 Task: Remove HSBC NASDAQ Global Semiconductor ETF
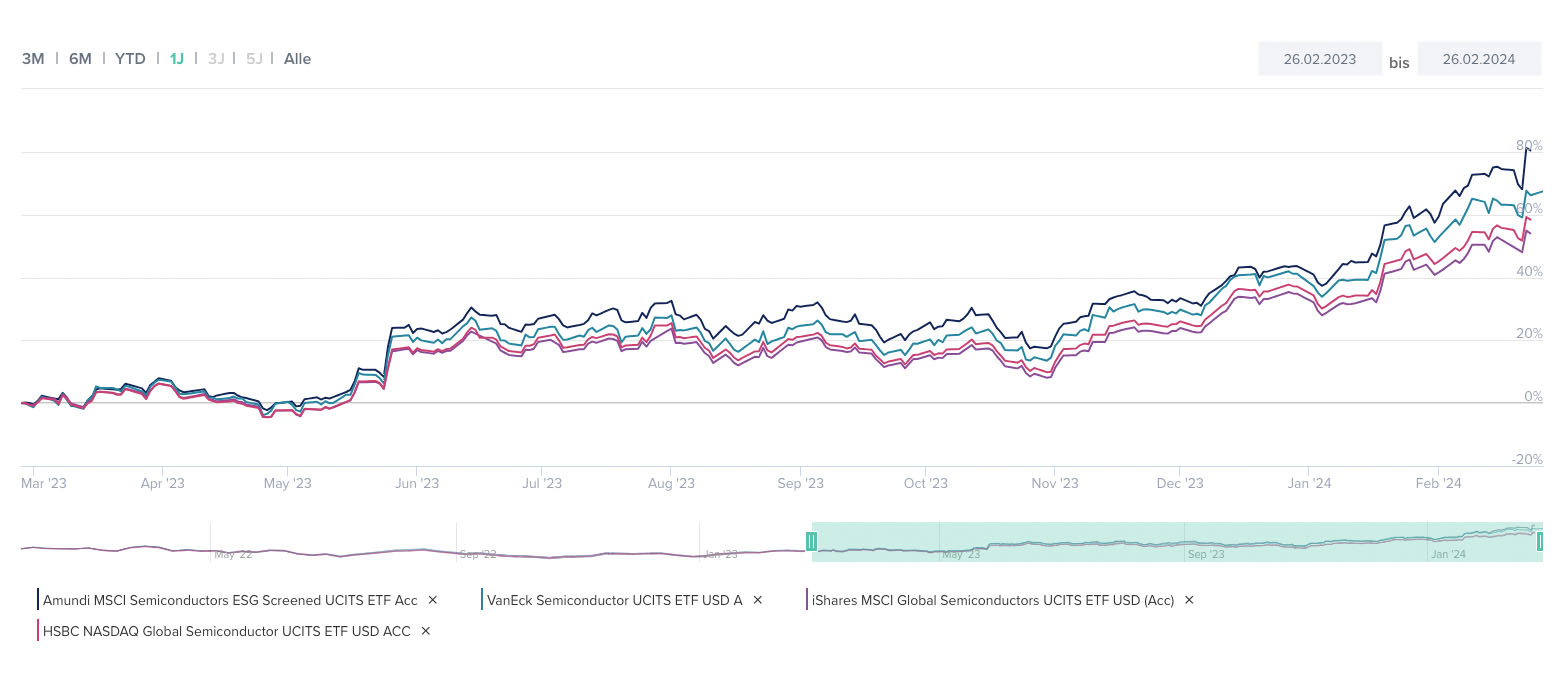coord(426,631)
